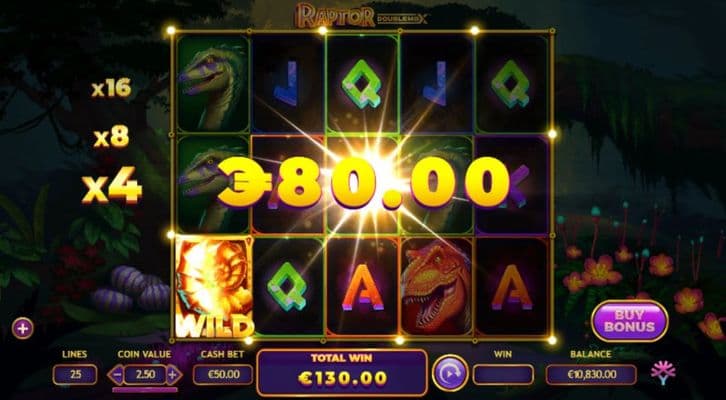
Task: Click the Lines value box showing 25
Action: point(75,375)
